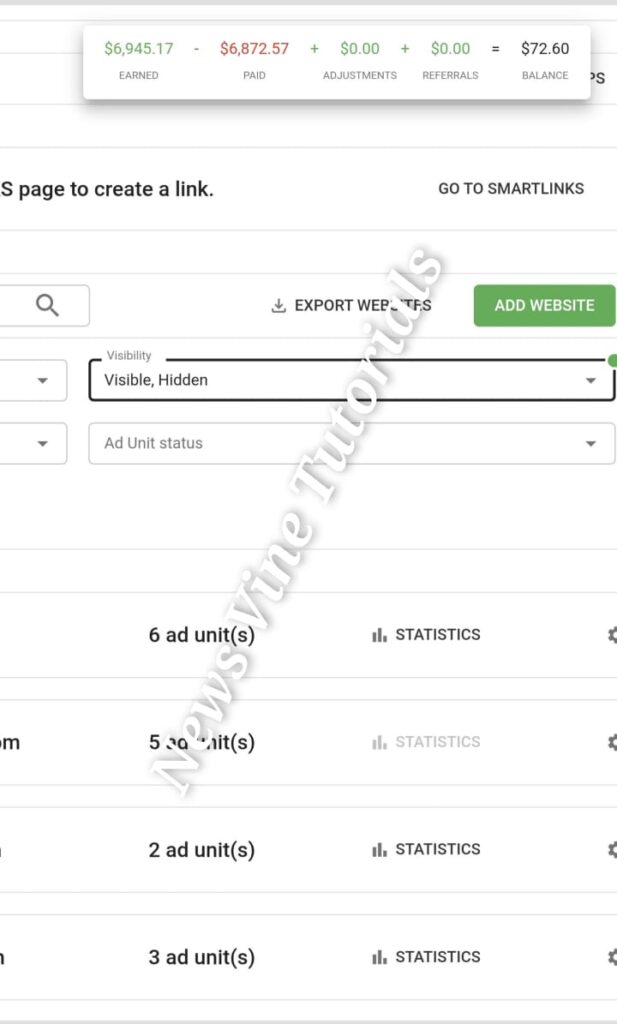The width and height of the screenshot is (617, 1024).
Task: Open the partially hidden dropdown left of Visibility
Action: (42, 380)
